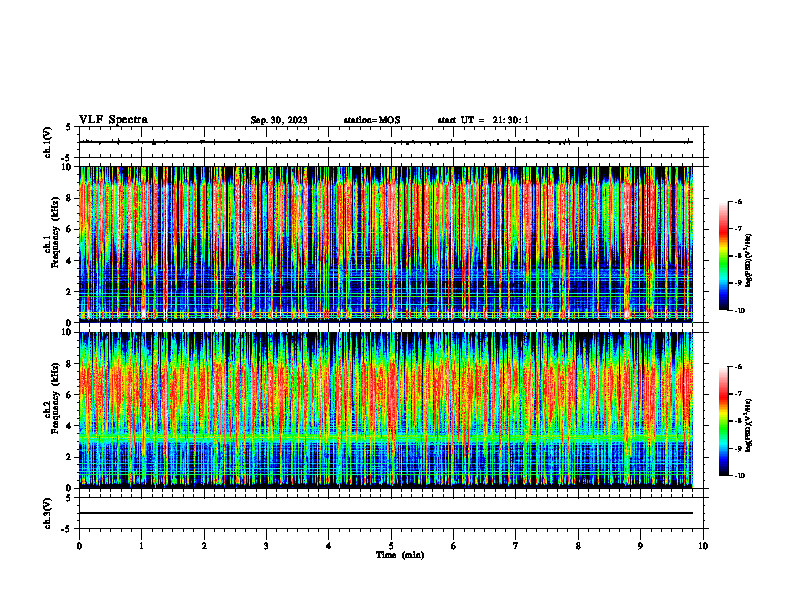Click the "ch.1(V)" vertical axis label
The width and height of the screenshot is (792, 612).
pos(48,142)
